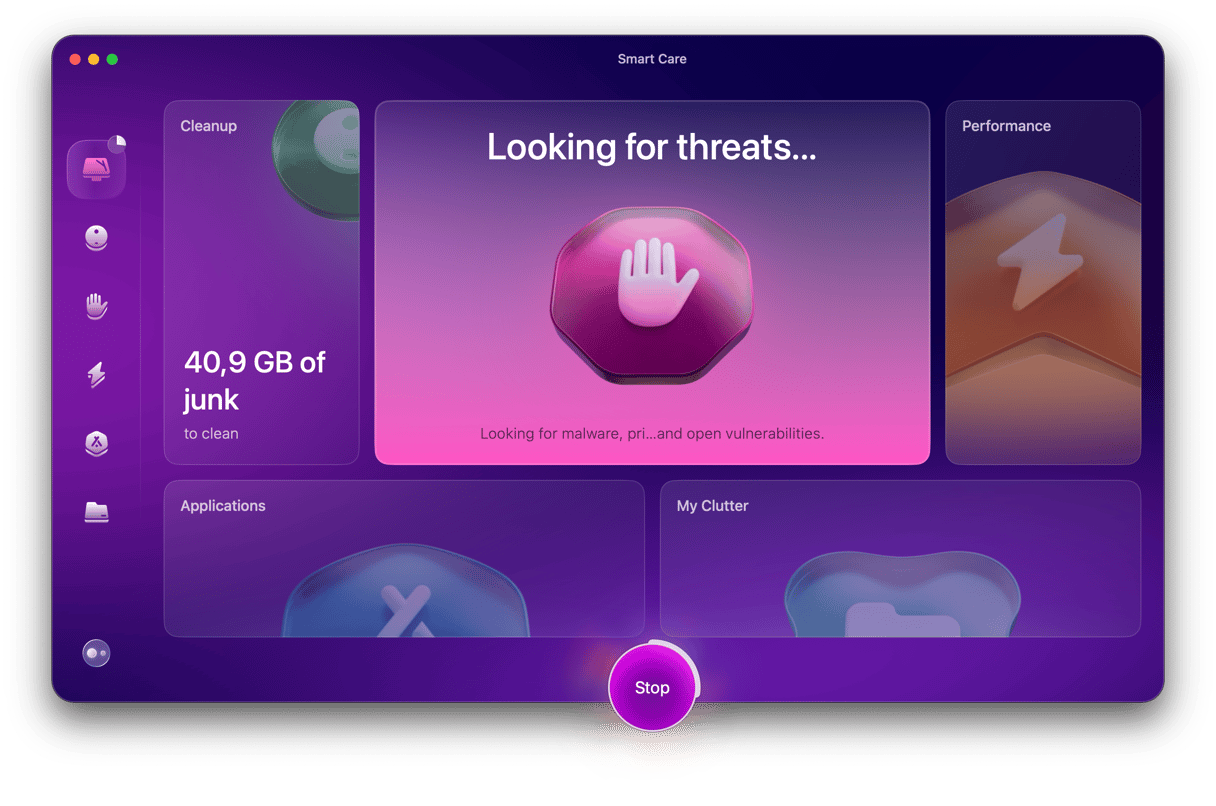1216x806 pixels.
Task: Click the 'Looking for threats...' heading
Action: 652,147
